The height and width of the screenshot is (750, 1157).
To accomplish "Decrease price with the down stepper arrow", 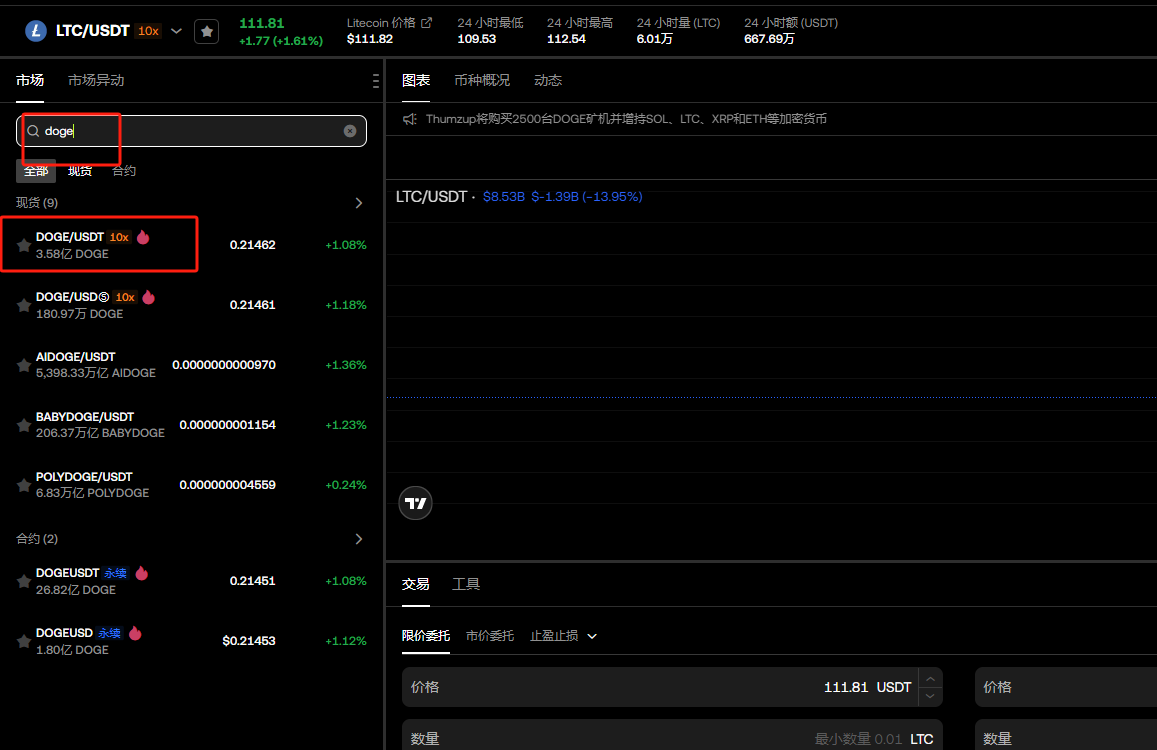I will 930,696.
